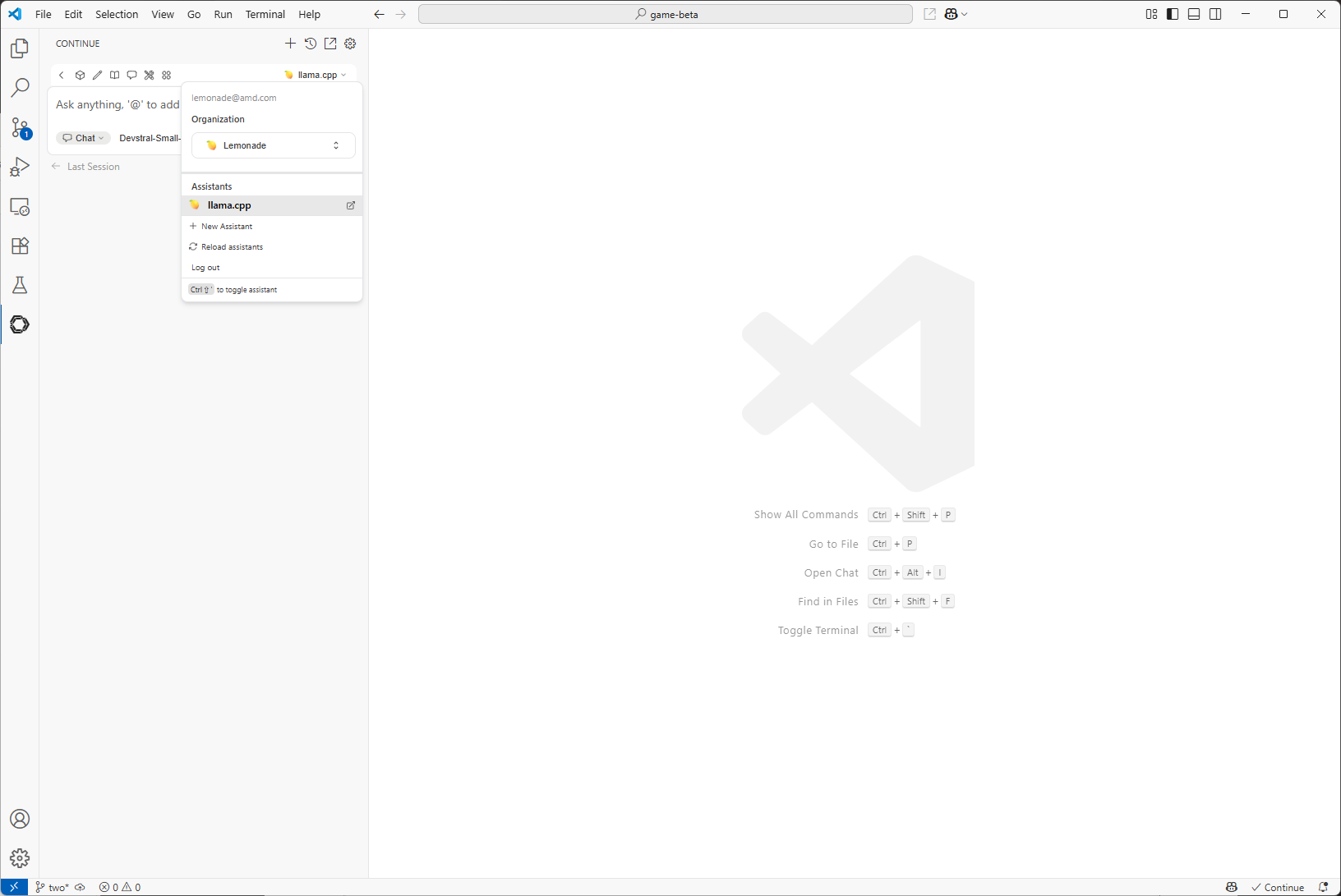Open the View menu
Image resolution: width=1341 pixels, height=896 pixels.
163,14
